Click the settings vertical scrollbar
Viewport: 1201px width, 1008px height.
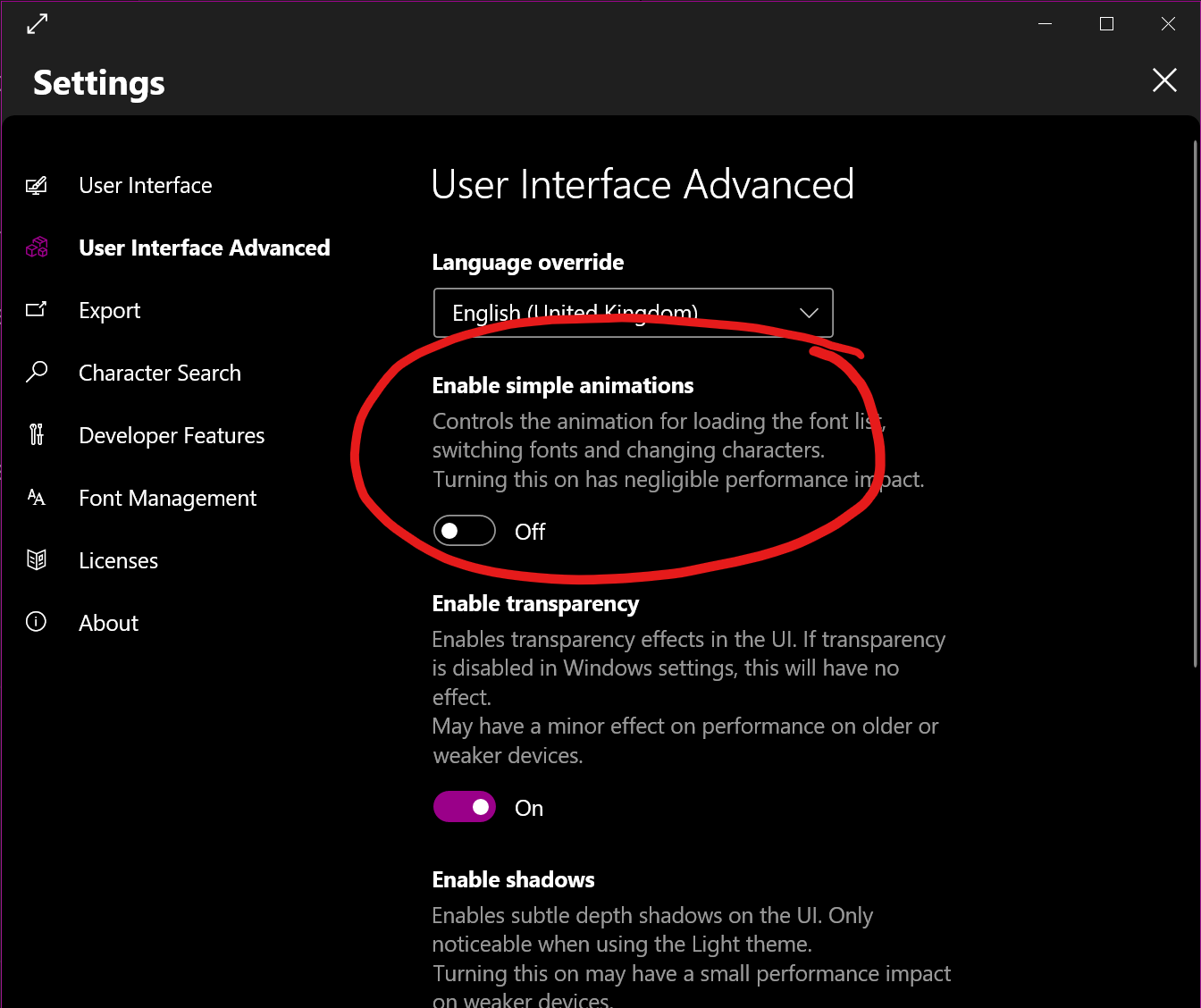(x=1196, y=402)
